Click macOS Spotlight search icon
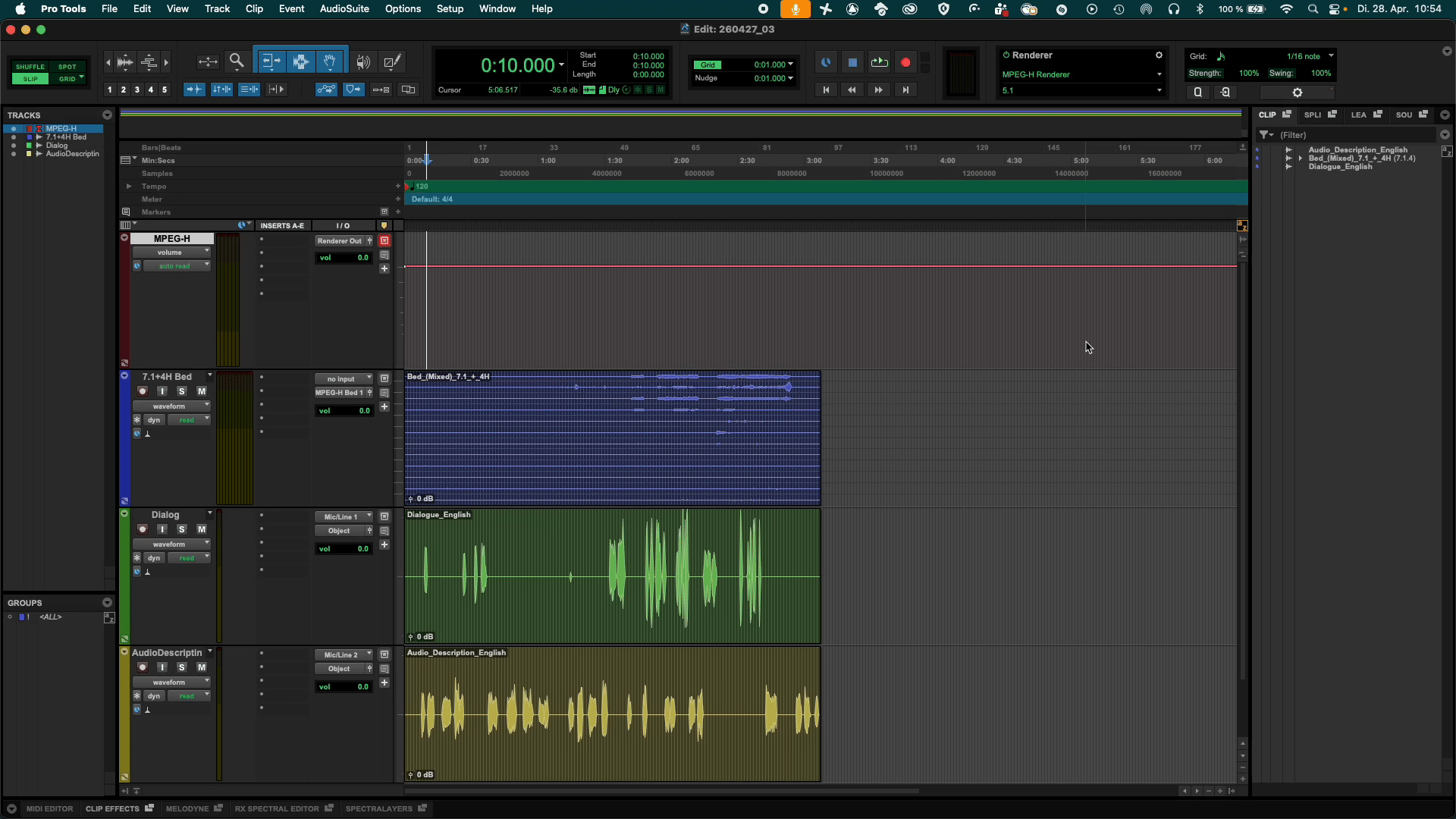This screenshot has width=1456, height=819. coord(1313,9)
